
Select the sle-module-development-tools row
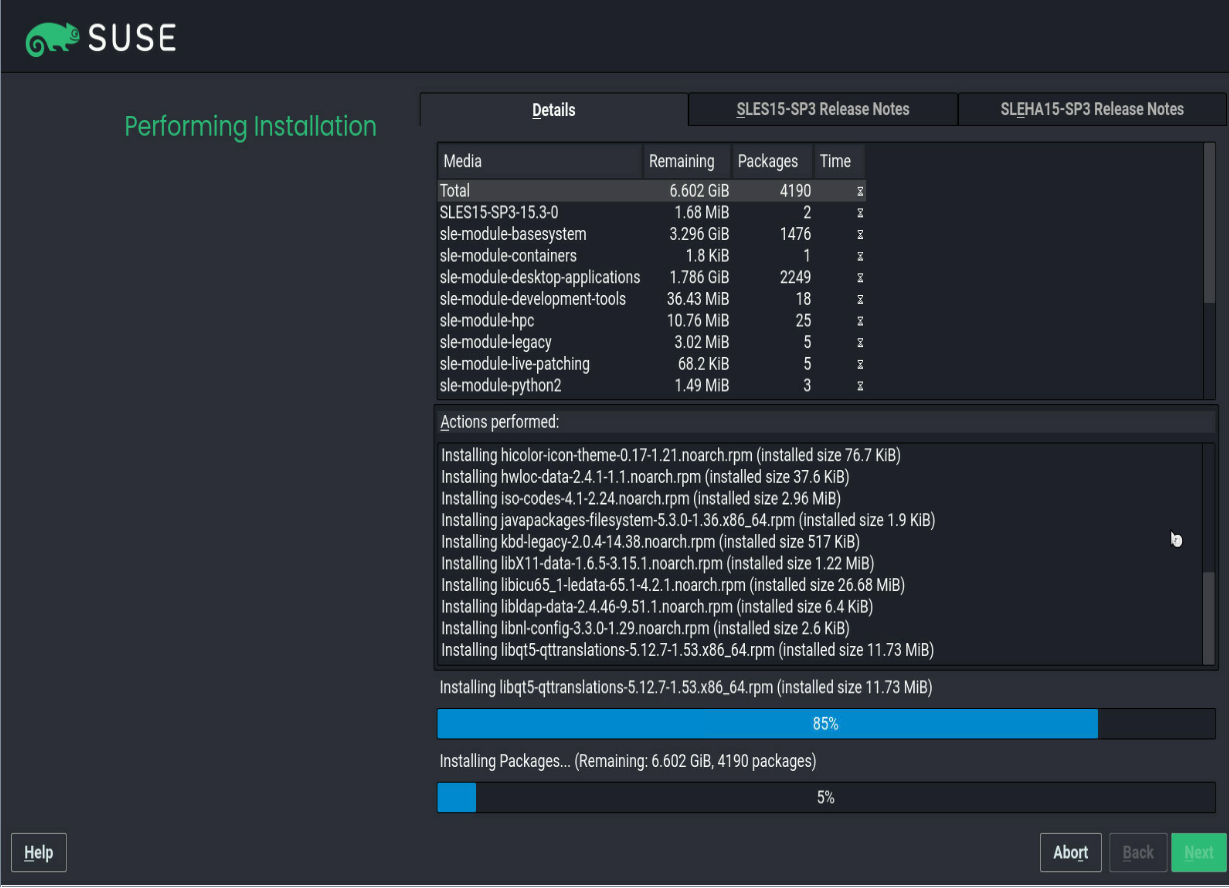(x=652, y=299)
